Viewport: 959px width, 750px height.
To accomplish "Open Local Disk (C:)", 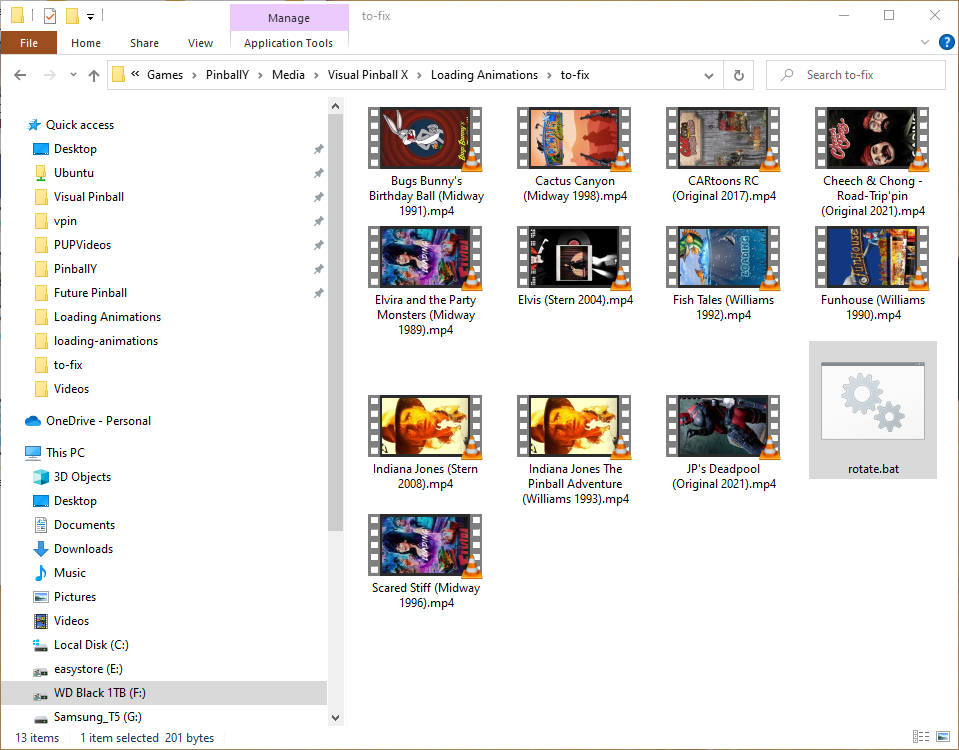I will coord(91,645).
